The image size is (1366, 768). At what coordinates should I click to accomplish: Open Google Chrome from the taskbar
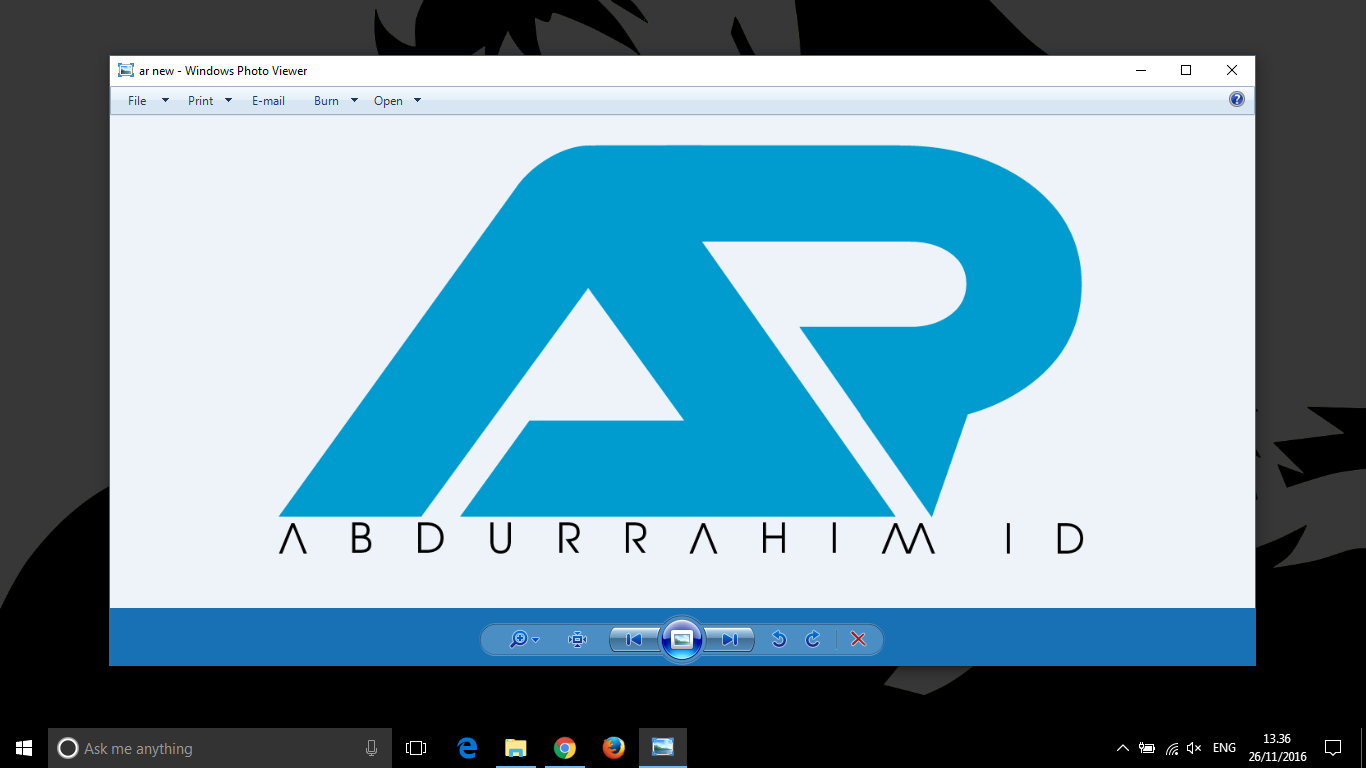564,747
